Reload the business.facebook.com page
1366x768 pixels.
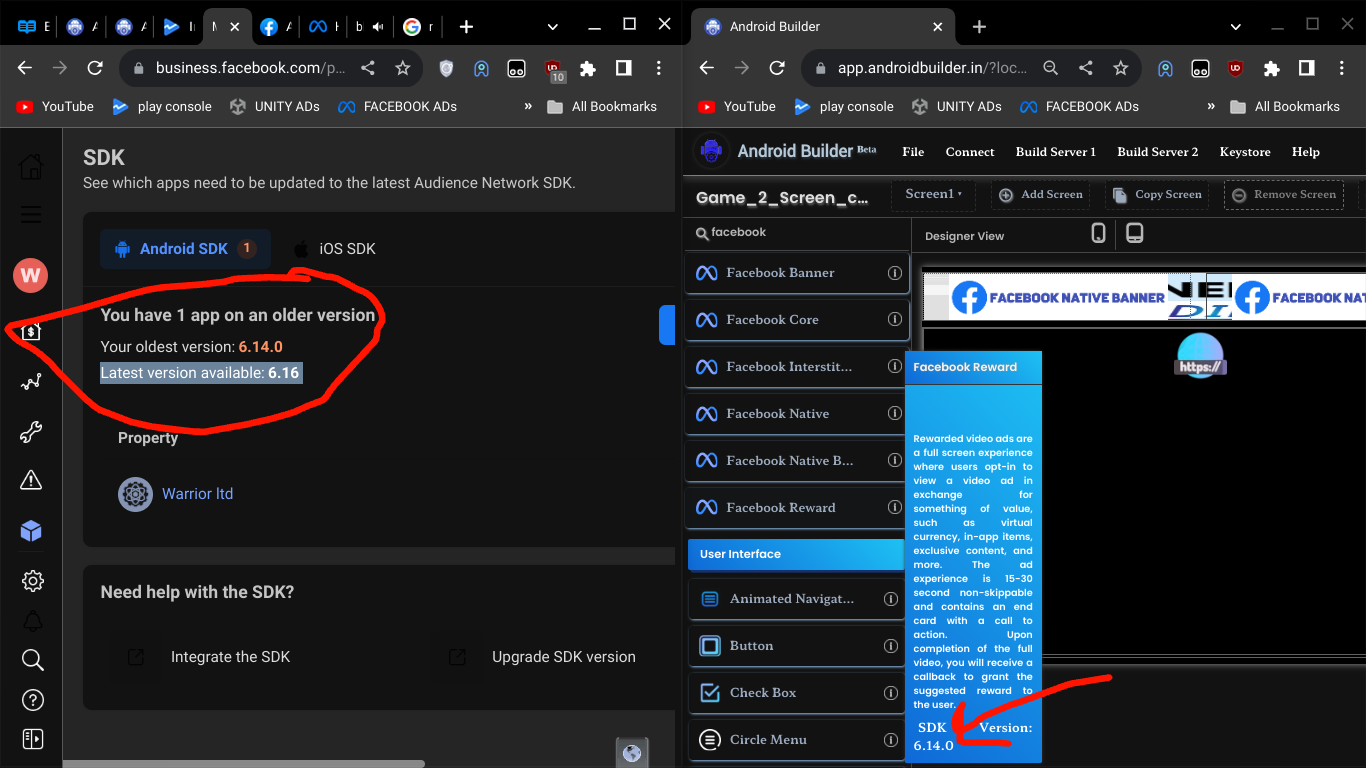click(95, 68)
